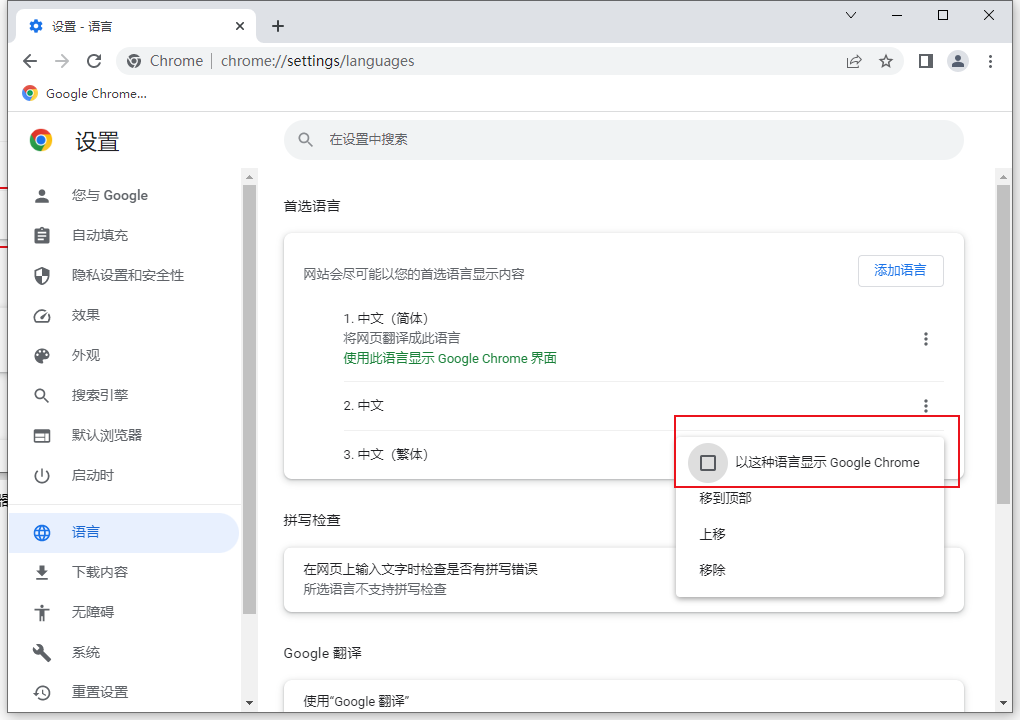1020x720 pixels.
Task: Focus the 在设置中搜索 search field
Action: point(623,140)
